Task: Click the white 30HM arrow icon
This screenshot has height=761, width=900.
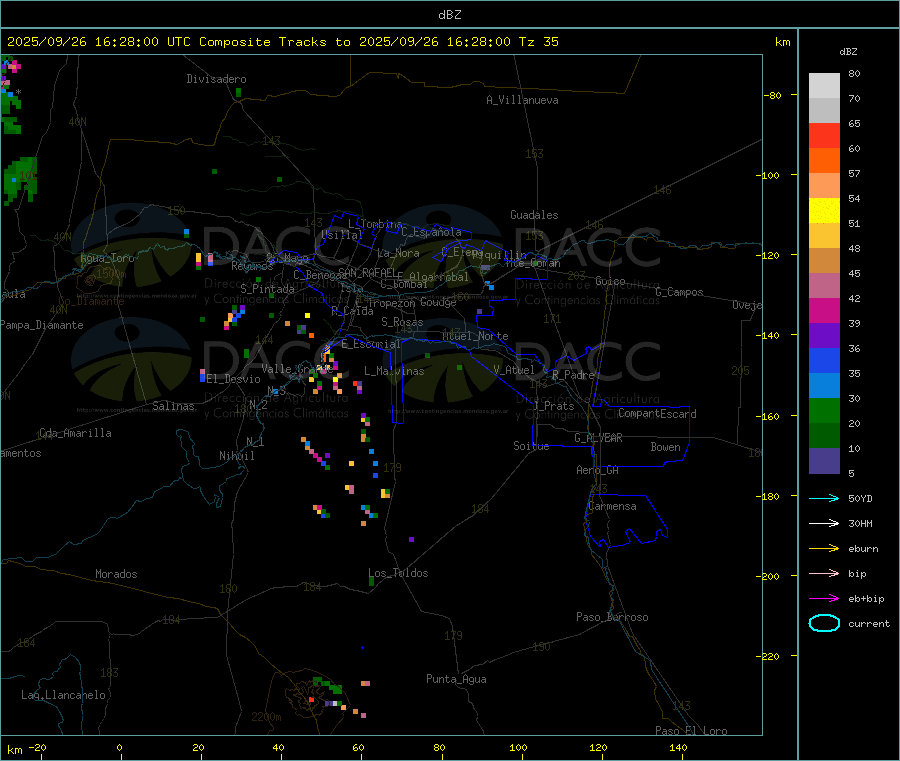Action: click(x=824, y=523)
